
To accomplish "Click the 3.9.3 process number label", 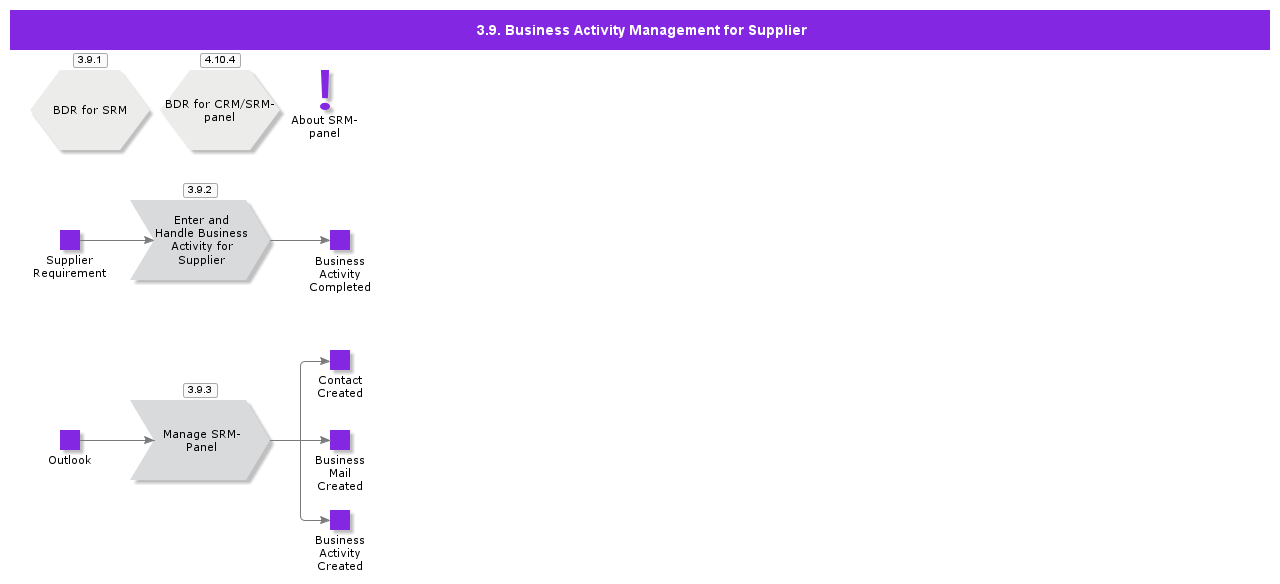I will [200, 390].
